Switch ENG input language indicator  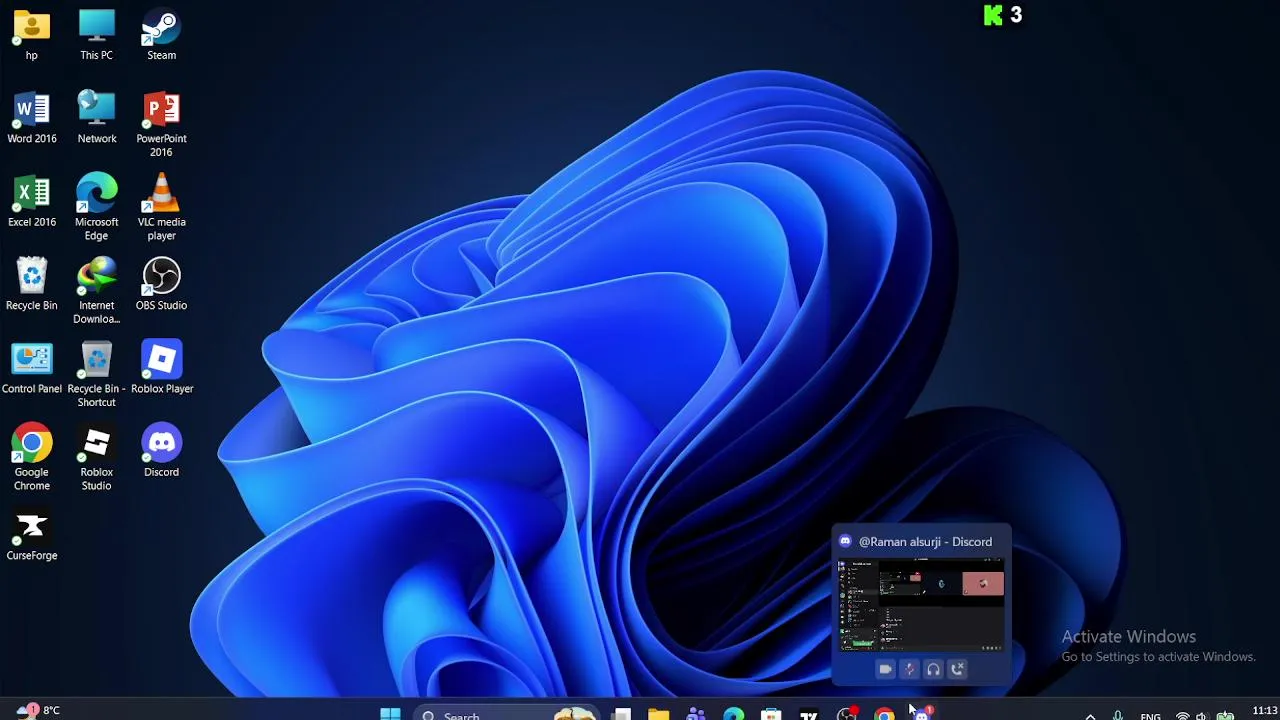click(1151, 716)
